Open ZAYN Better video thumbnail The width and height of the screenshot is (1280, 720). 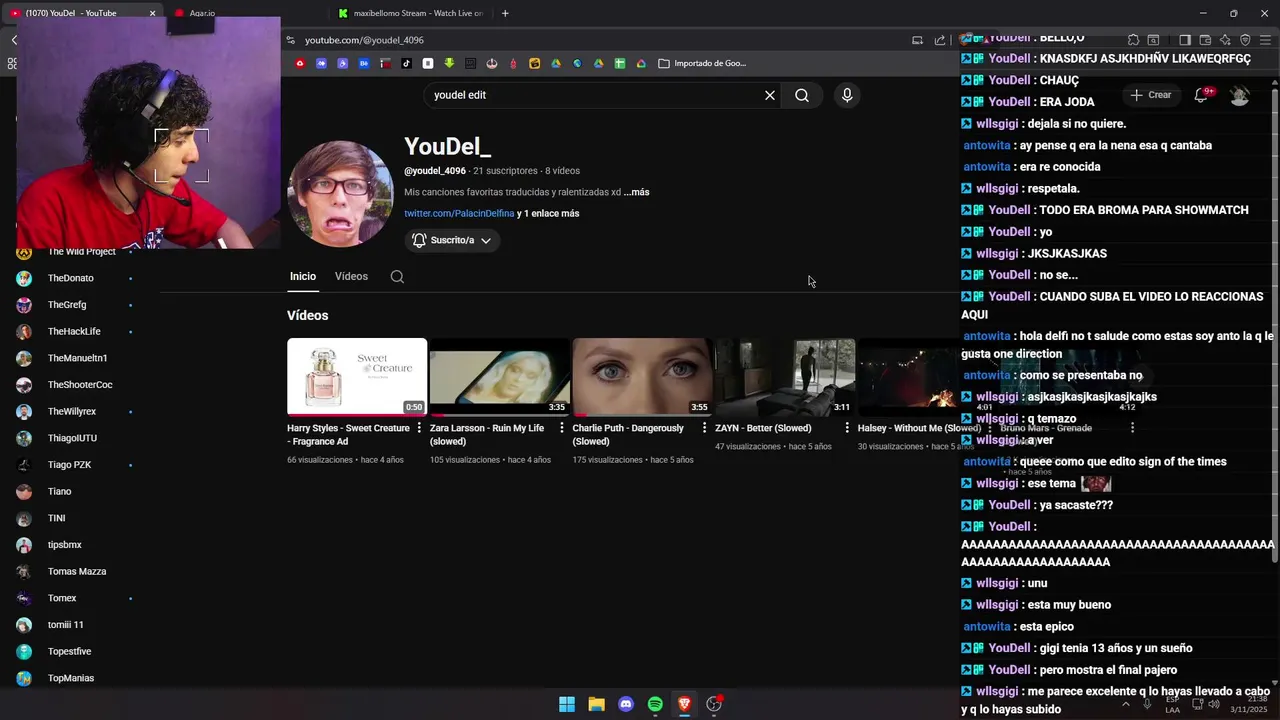click(x=785, y=376)
